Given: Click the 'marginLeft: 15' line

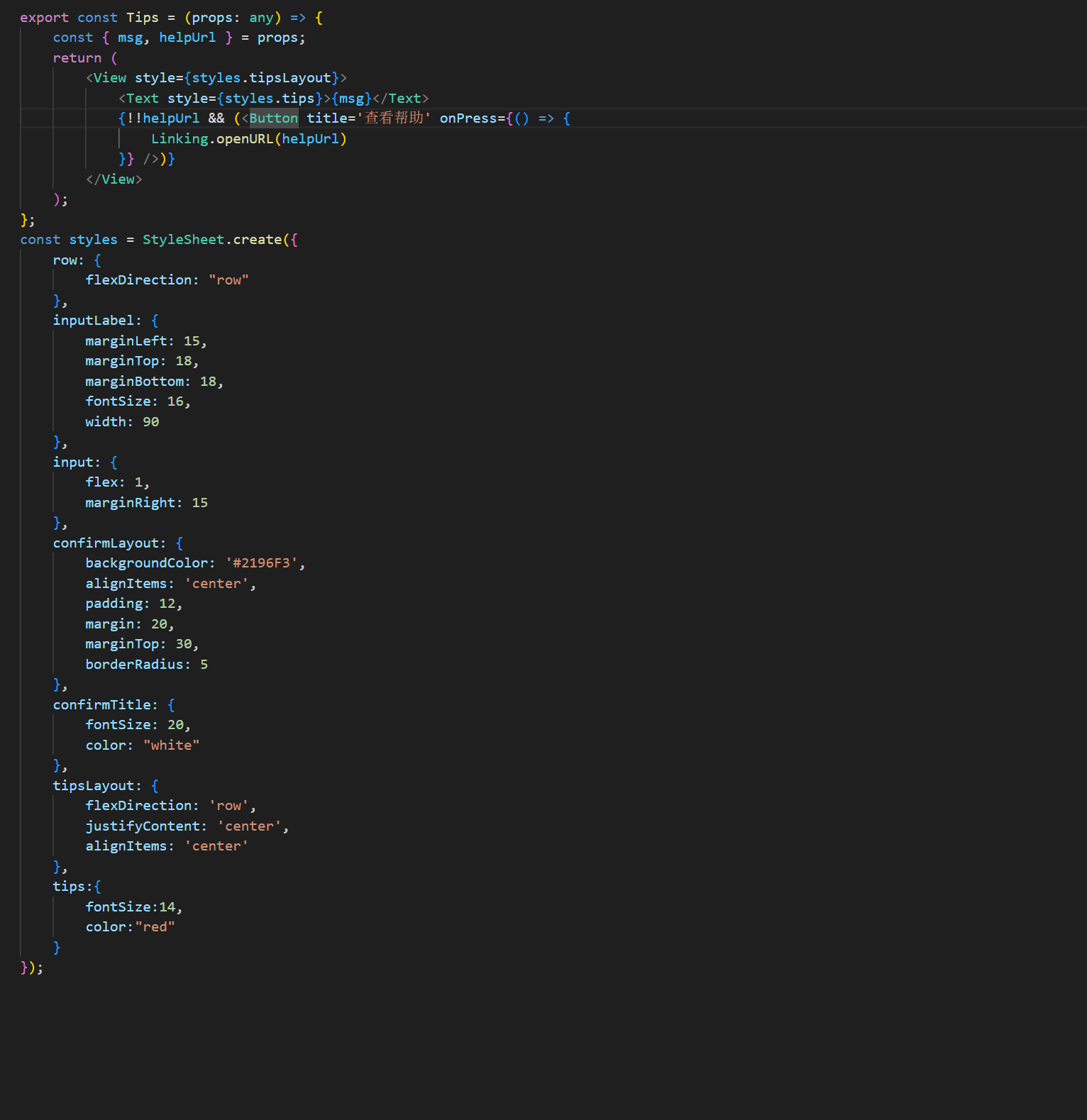Looking at the screenshot, I should (146, 340).
